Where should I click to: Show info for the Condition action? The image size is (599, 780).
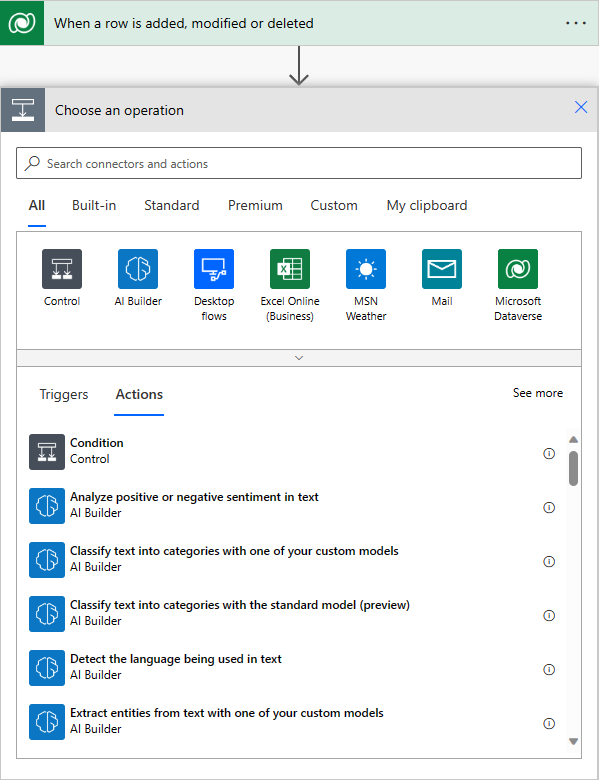tap(549, 454)
